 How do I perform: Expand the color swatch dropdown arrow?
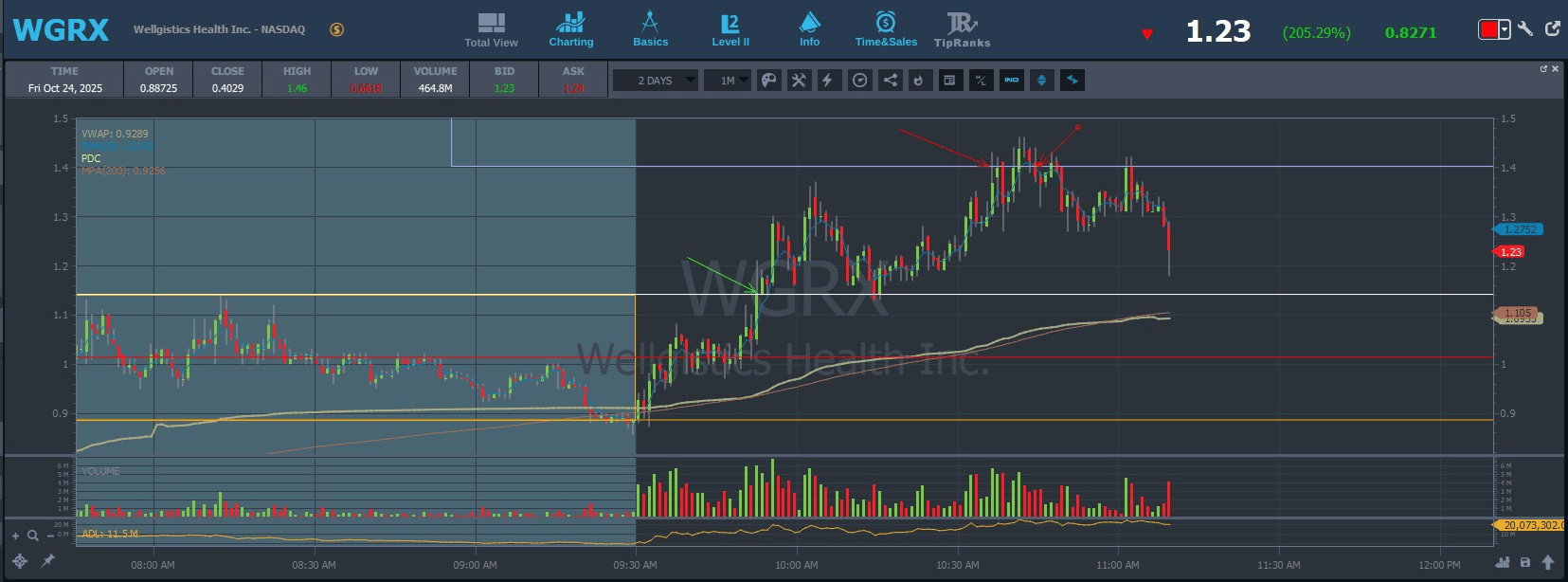coord(1505,29)
